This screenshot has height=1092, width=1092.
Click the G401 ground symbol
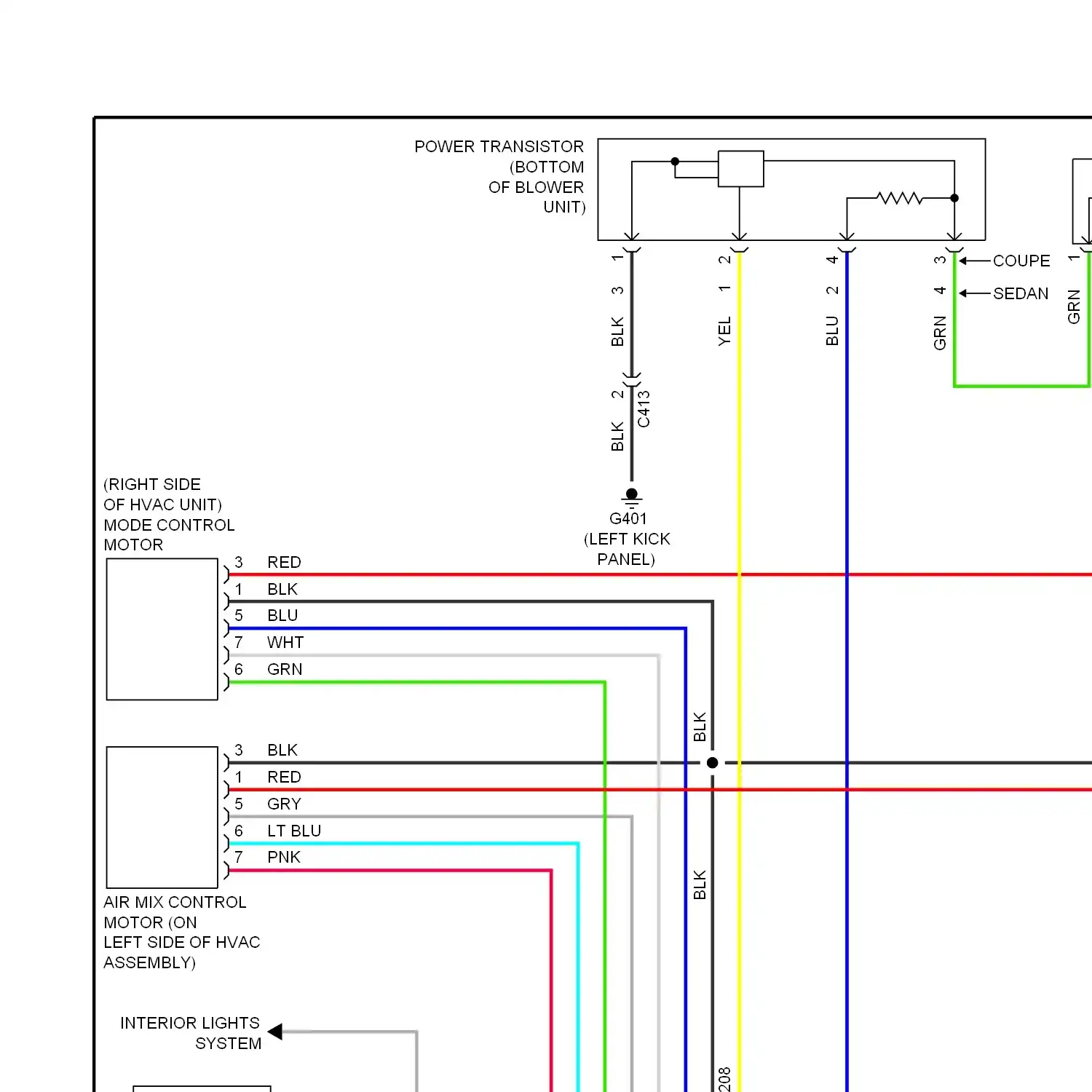[x=632, y=497]
